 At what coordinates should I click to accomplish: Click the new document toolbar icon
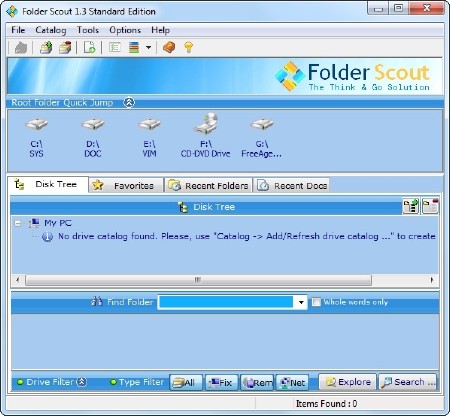coord(89,47)
